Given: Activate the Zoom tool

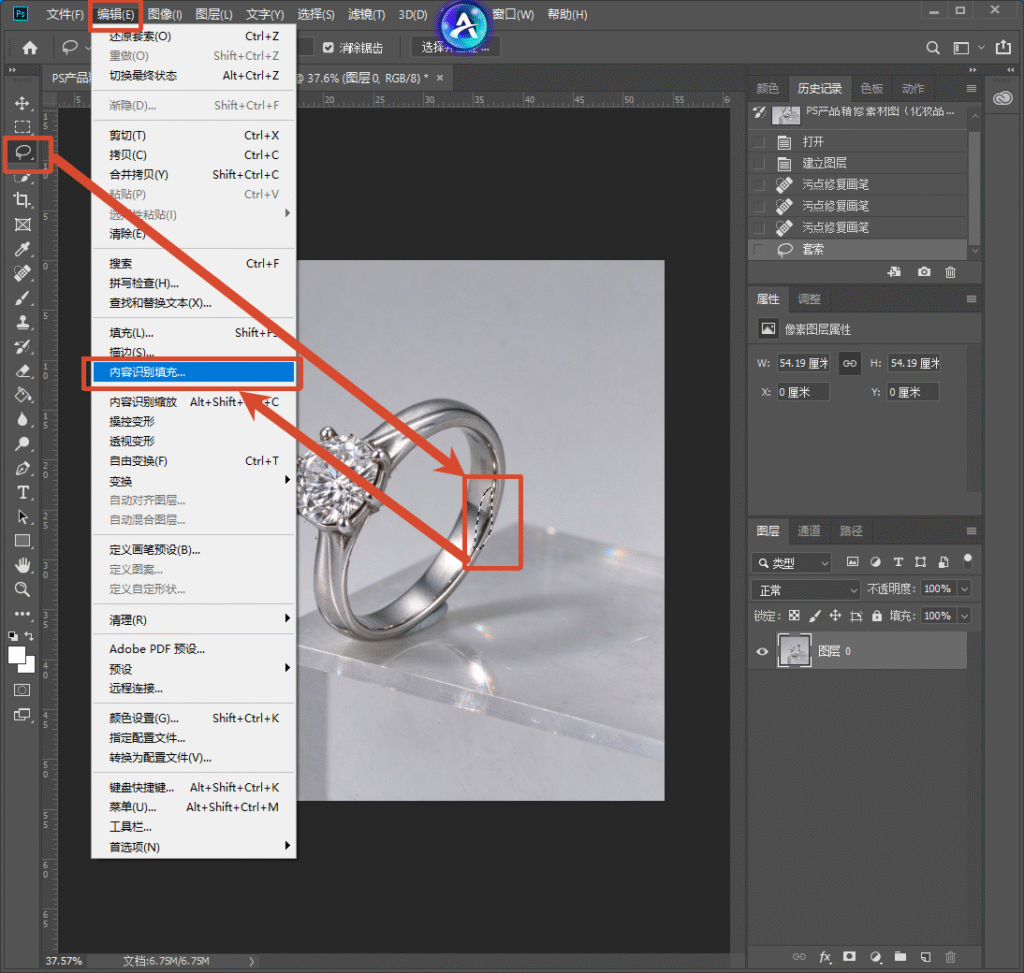Looking at the screenshot, I should 22,590.
